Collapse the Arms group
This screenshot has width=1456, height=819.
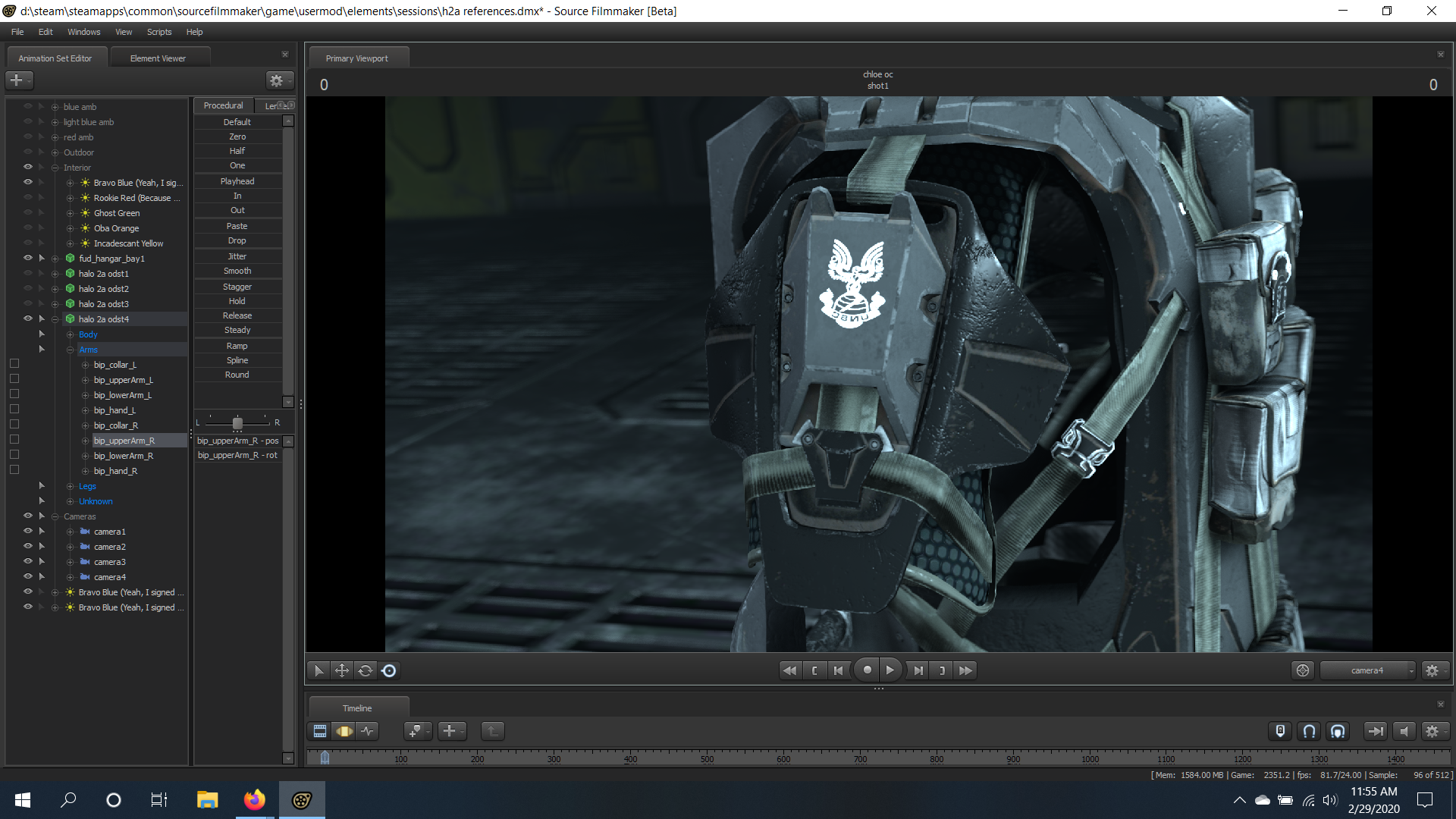pos(70,350)
